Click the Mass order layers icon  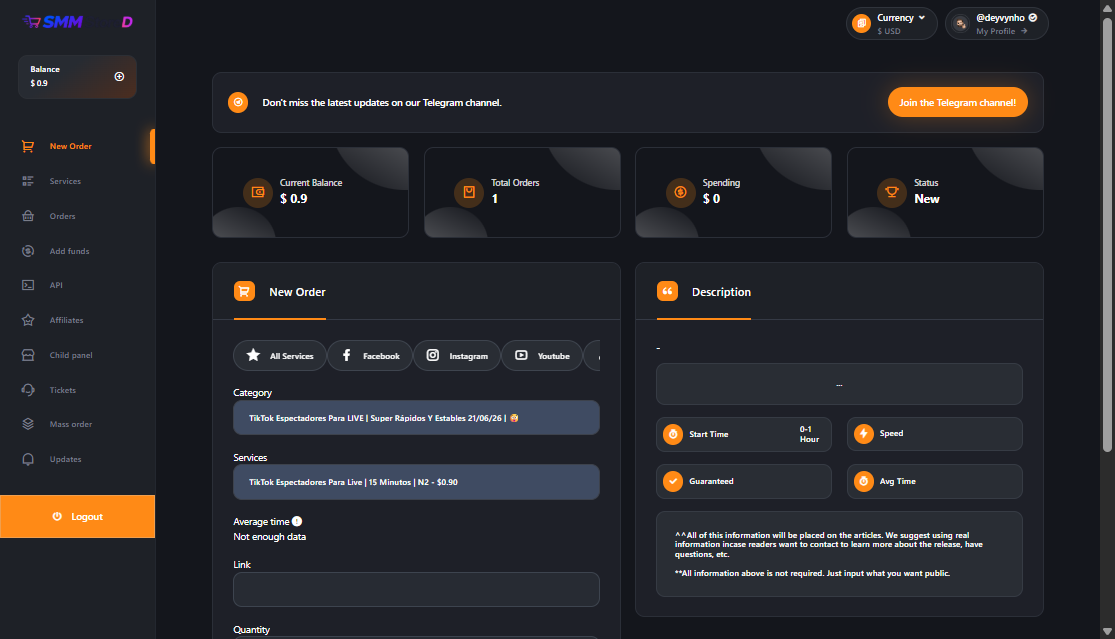[28, 424]
